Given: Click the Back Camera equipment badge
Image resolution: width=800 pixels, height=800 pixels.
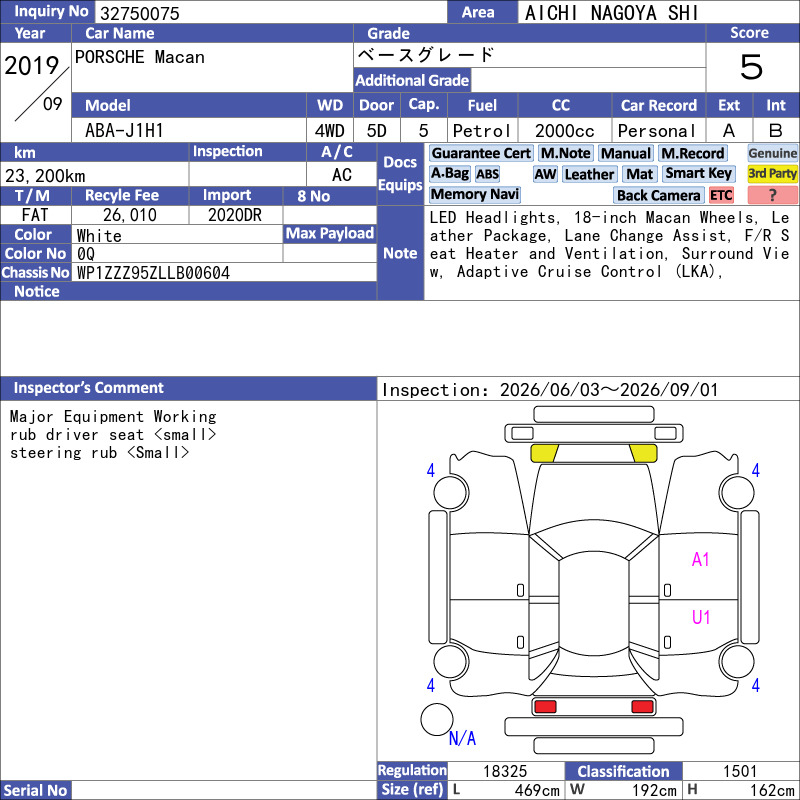Looking at the screenshot, I should pos(658,195).
